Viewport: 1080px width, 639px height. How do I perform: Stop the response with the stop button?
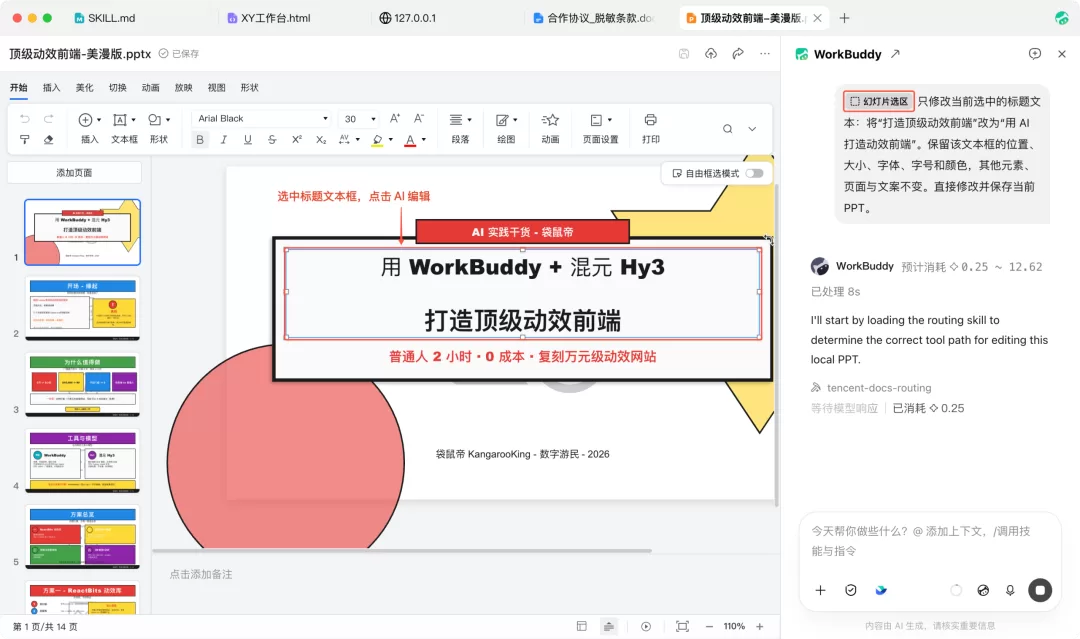[1040, 590]
